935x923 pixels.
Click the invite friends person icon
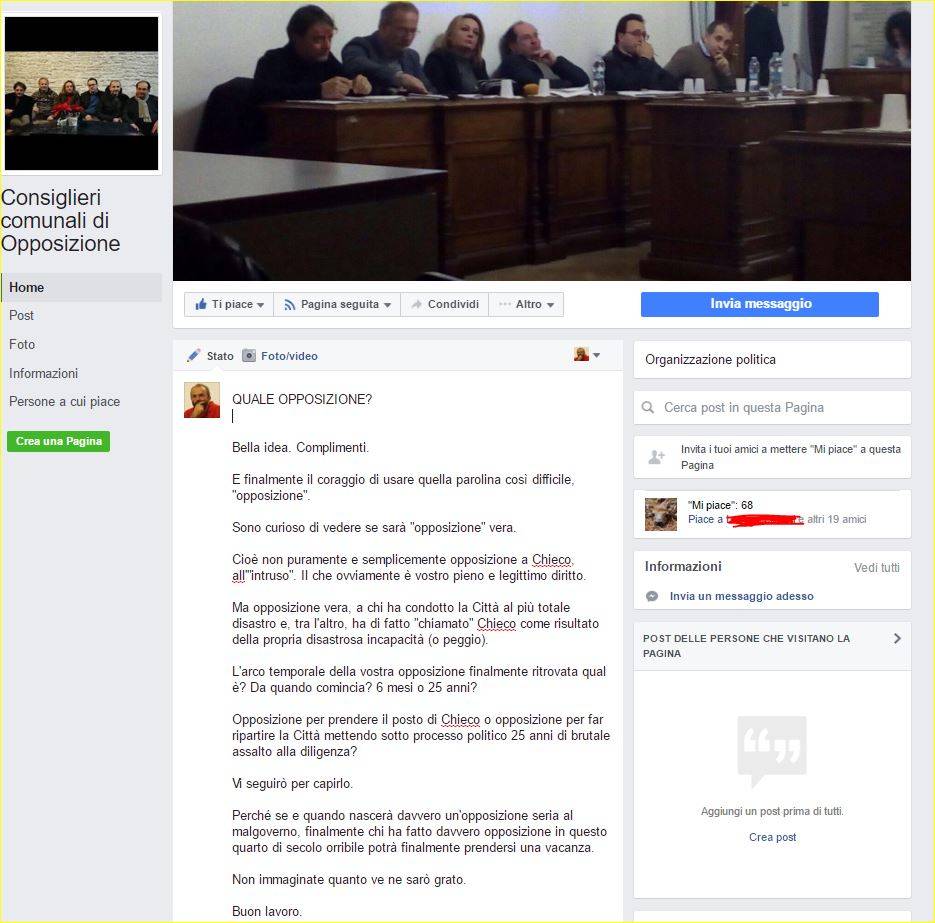[657, 457]
